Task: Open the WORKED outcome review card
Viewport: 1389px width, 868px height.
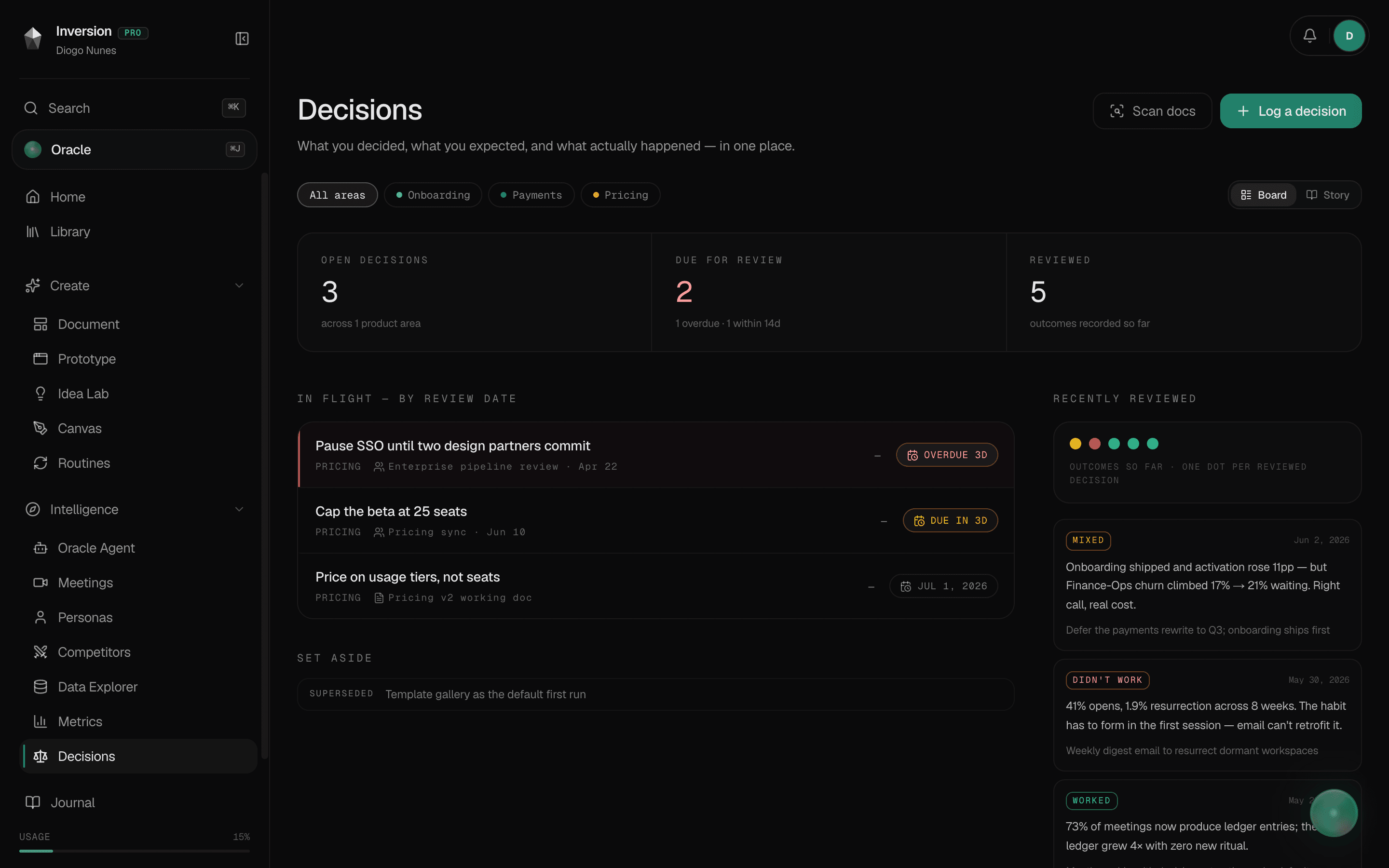Action: click(x=1208, y=824)
